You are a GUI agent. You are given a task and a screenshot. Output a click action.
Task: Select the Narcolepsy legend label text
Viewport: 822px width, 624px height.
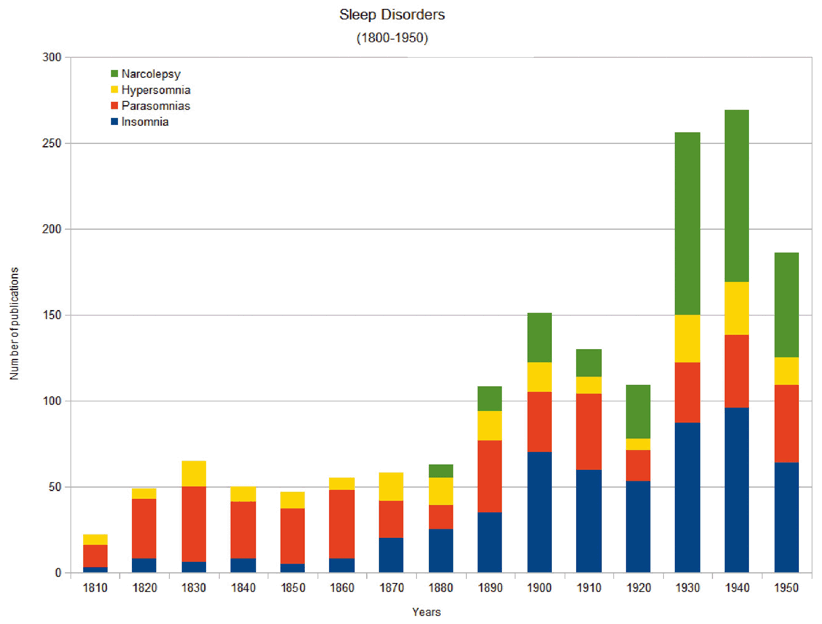(x=150, y=74)
